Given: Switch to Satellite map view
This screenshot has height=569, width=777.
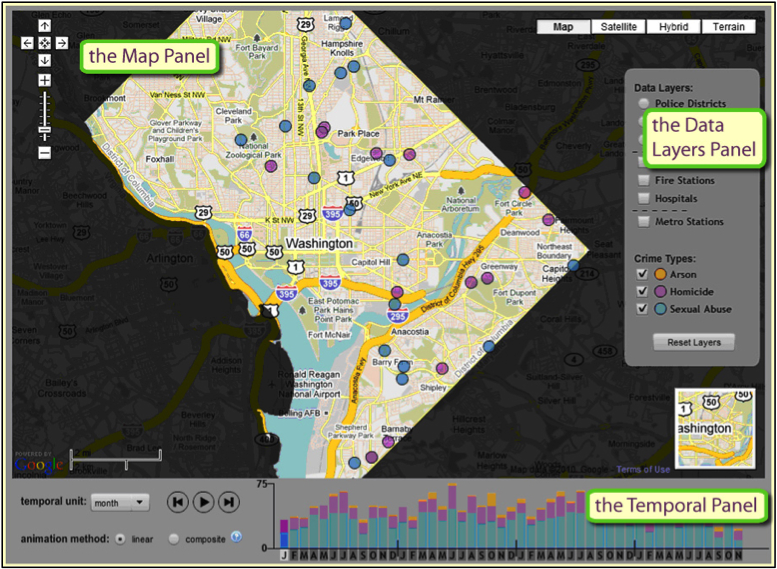Looking at the screenshot, I should [x=619, y=27].
